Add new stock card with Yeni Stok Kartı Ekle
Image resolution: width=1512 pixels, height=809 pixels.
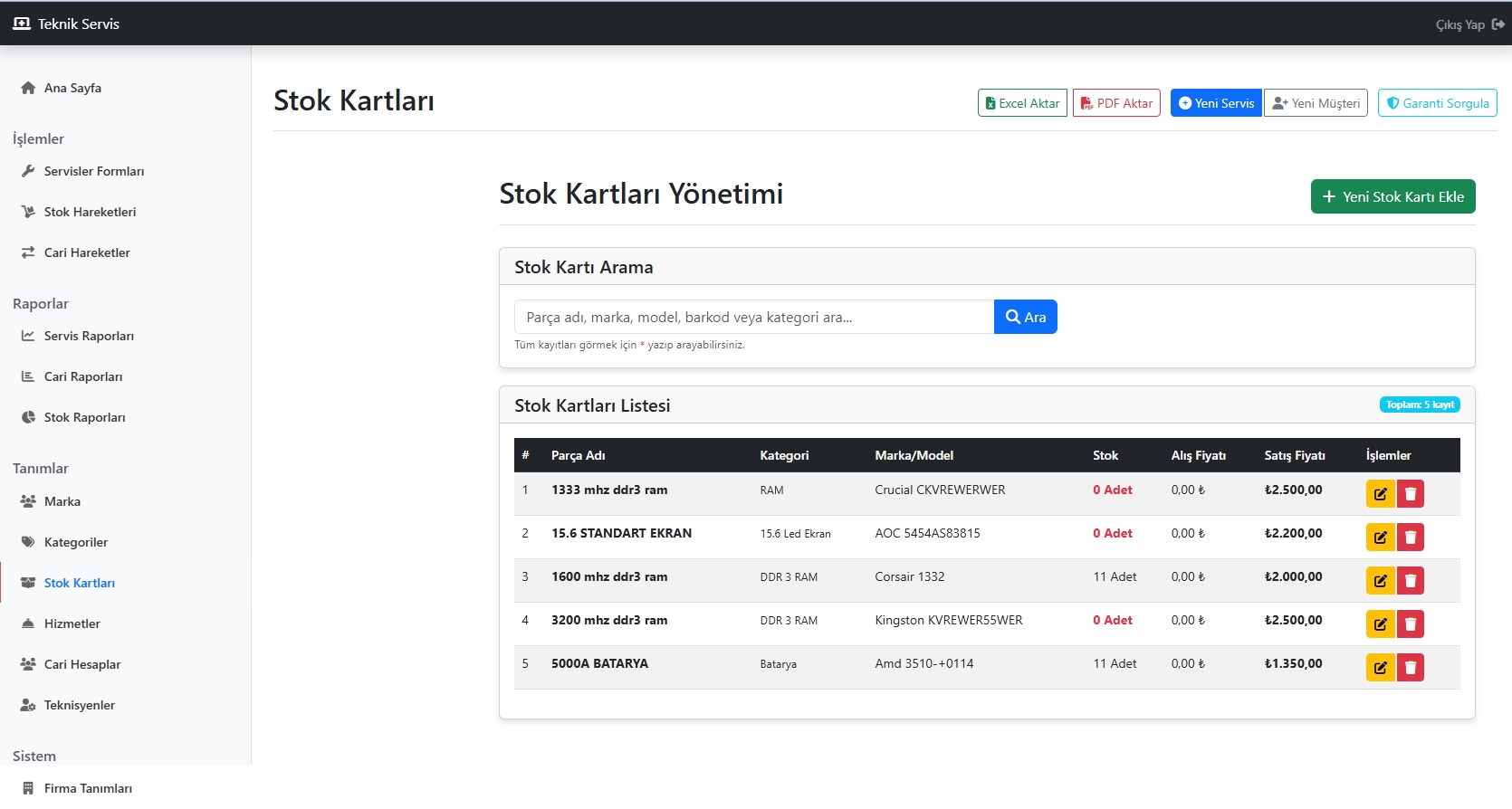point(1392,196)
